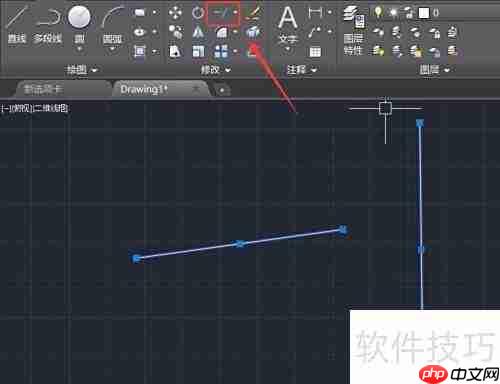
Task: Expand the Annotation (注释) panel
Action: pyautogui.click(x=302, y=70)
